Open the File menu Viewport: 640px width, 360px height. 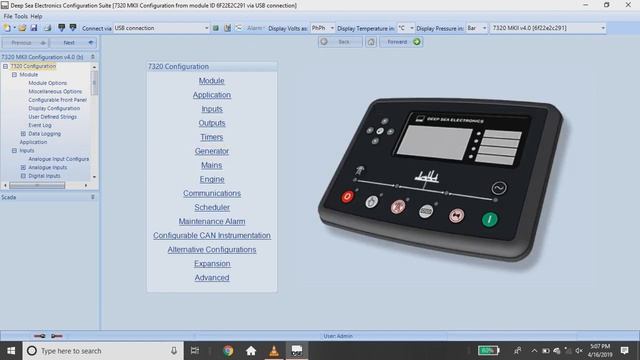pos(8,16)
